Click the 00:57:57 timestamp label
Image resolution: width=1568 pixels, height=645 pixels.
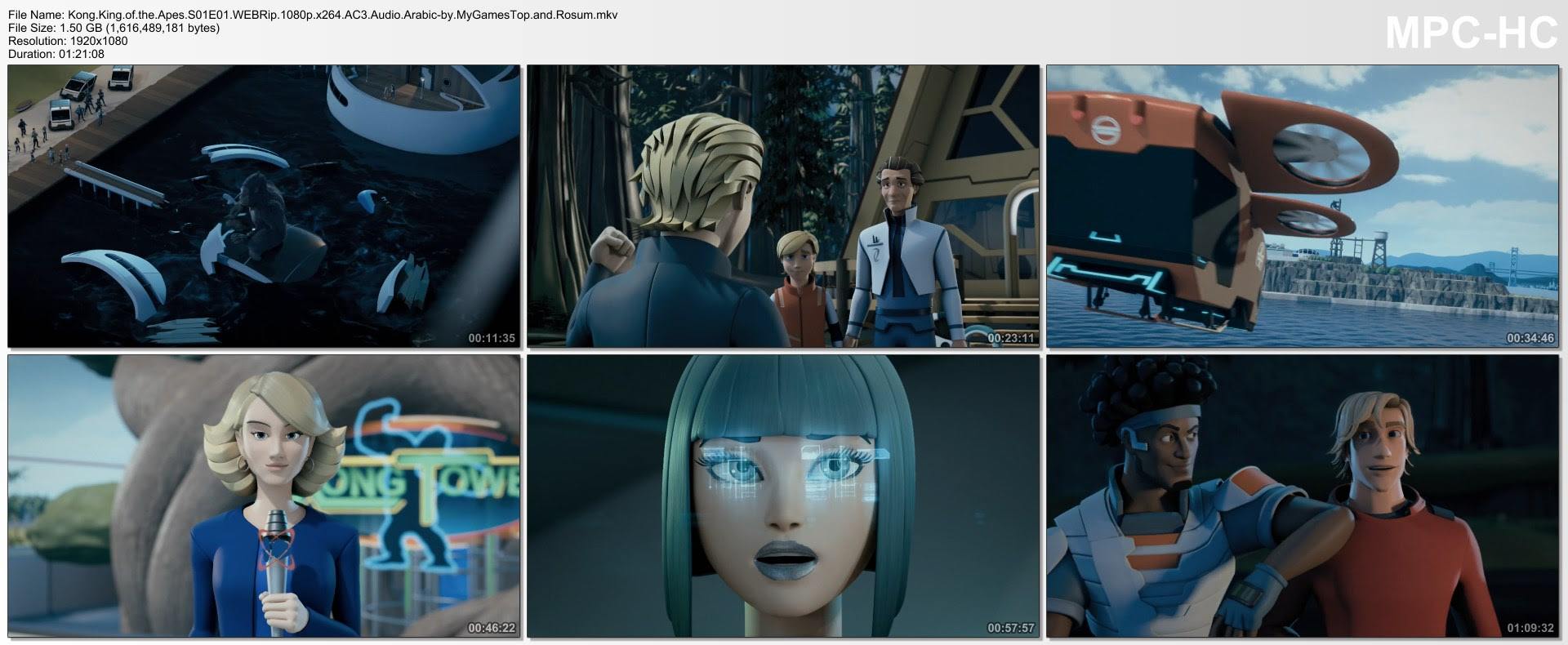click(x=1011, y=628)
